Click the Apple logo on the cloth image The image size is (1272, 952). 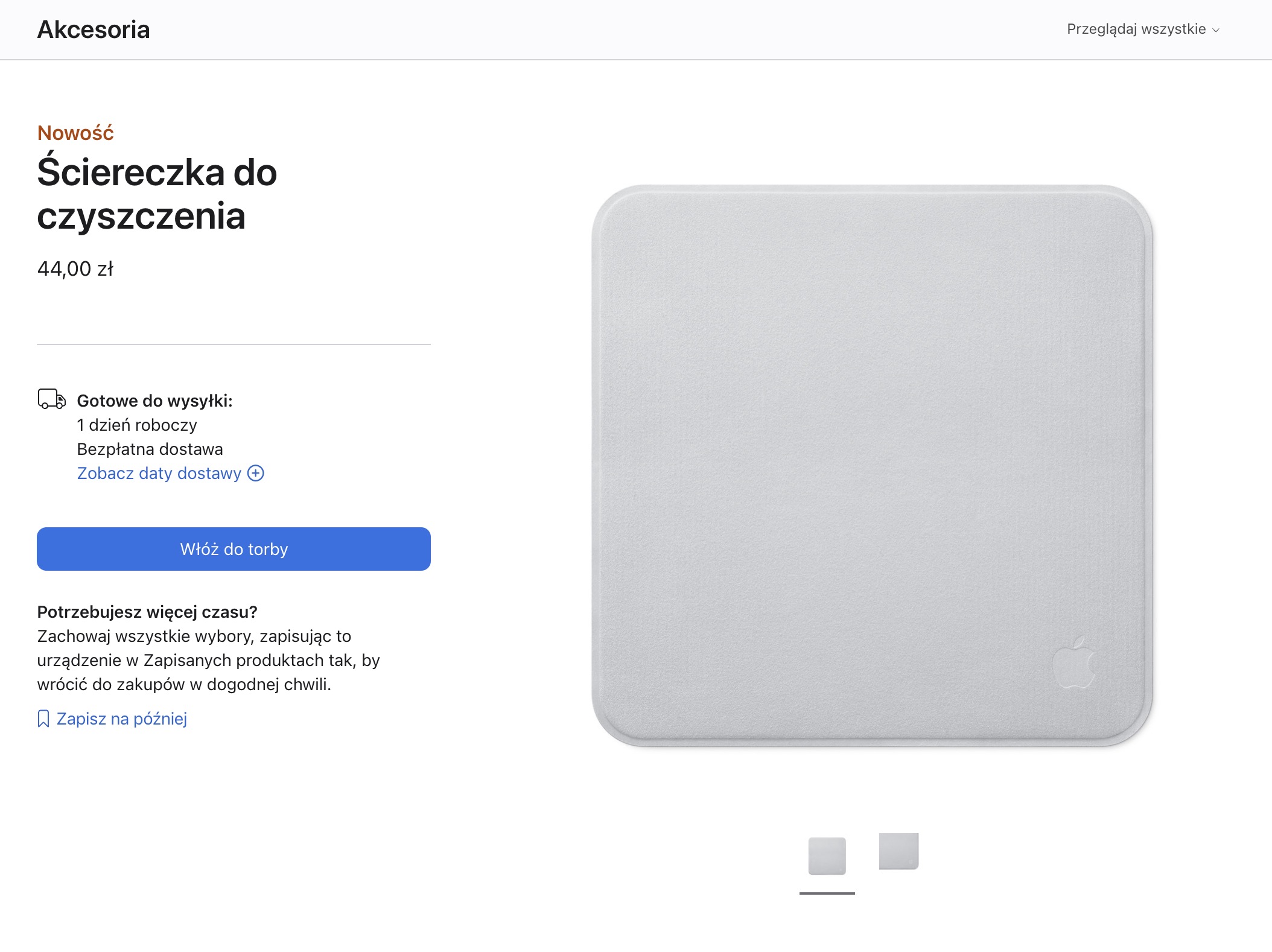pyautogui.click(x=1074, y=662)
